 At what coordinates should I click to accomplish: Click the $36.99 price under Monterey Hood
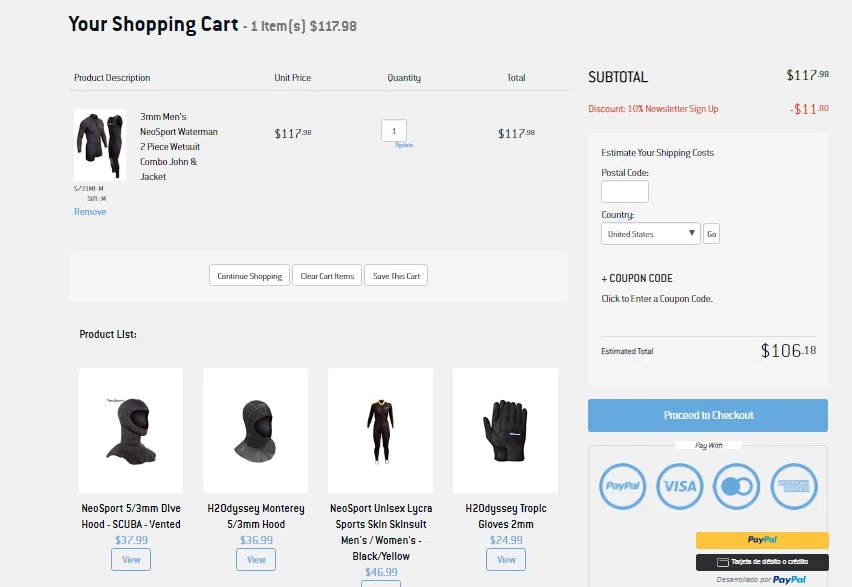point(256,540)
